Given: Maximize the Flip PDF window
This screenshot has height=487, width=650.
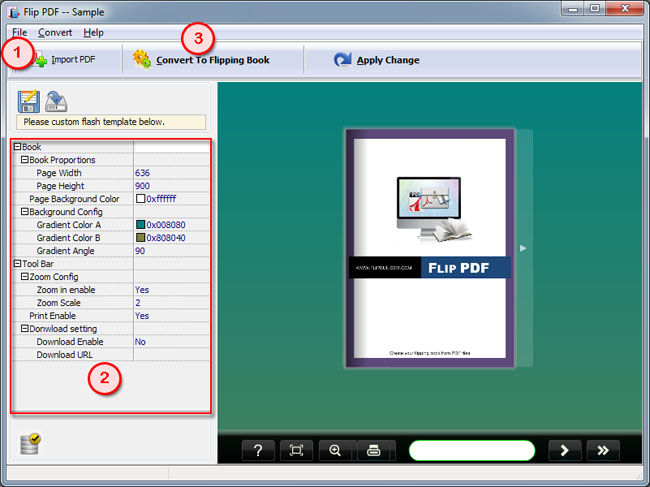Looking at the screenshot, I should pos(594,9).
